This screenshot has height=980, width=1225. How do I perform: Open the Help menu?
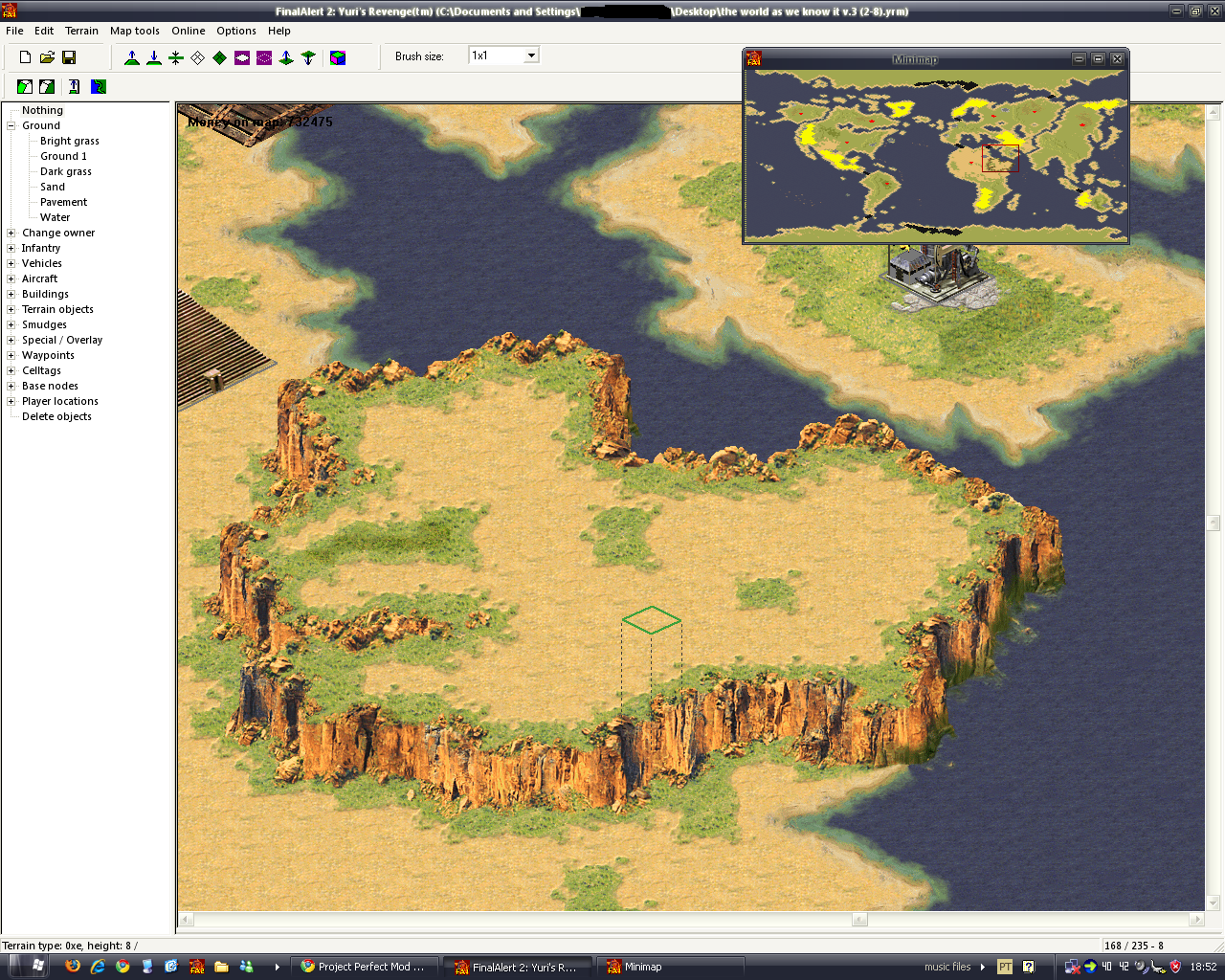click(x=279, y=31)
